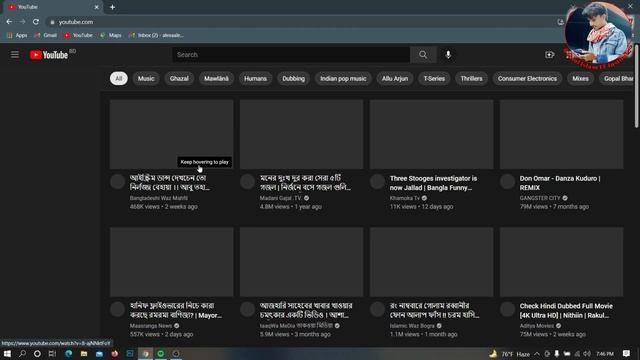Open the Inbox (2) bookmark
Image resolution: width=640 pixels, height=360 pixels.
click(x=156, y=36)
